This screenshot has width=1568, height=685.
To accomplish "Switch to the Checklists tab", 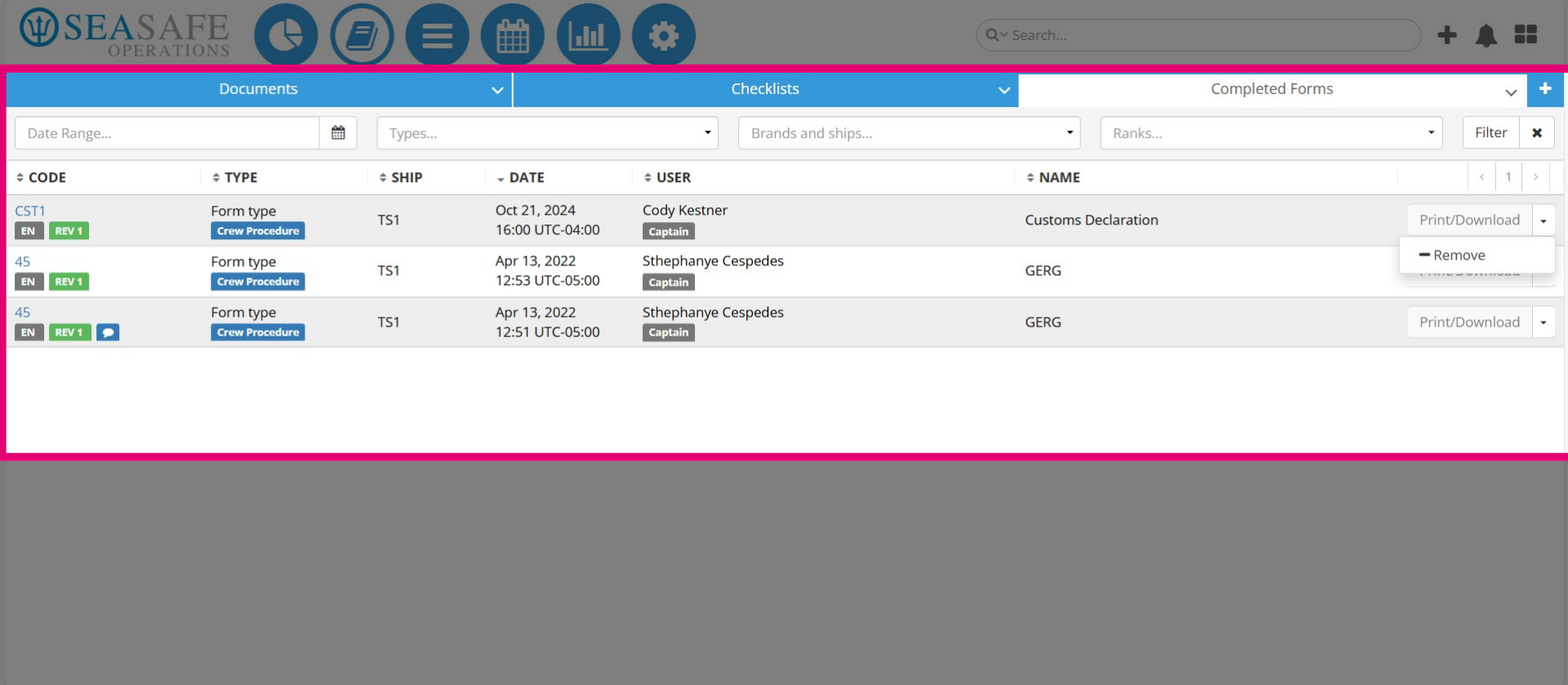I will coord(765,89).
